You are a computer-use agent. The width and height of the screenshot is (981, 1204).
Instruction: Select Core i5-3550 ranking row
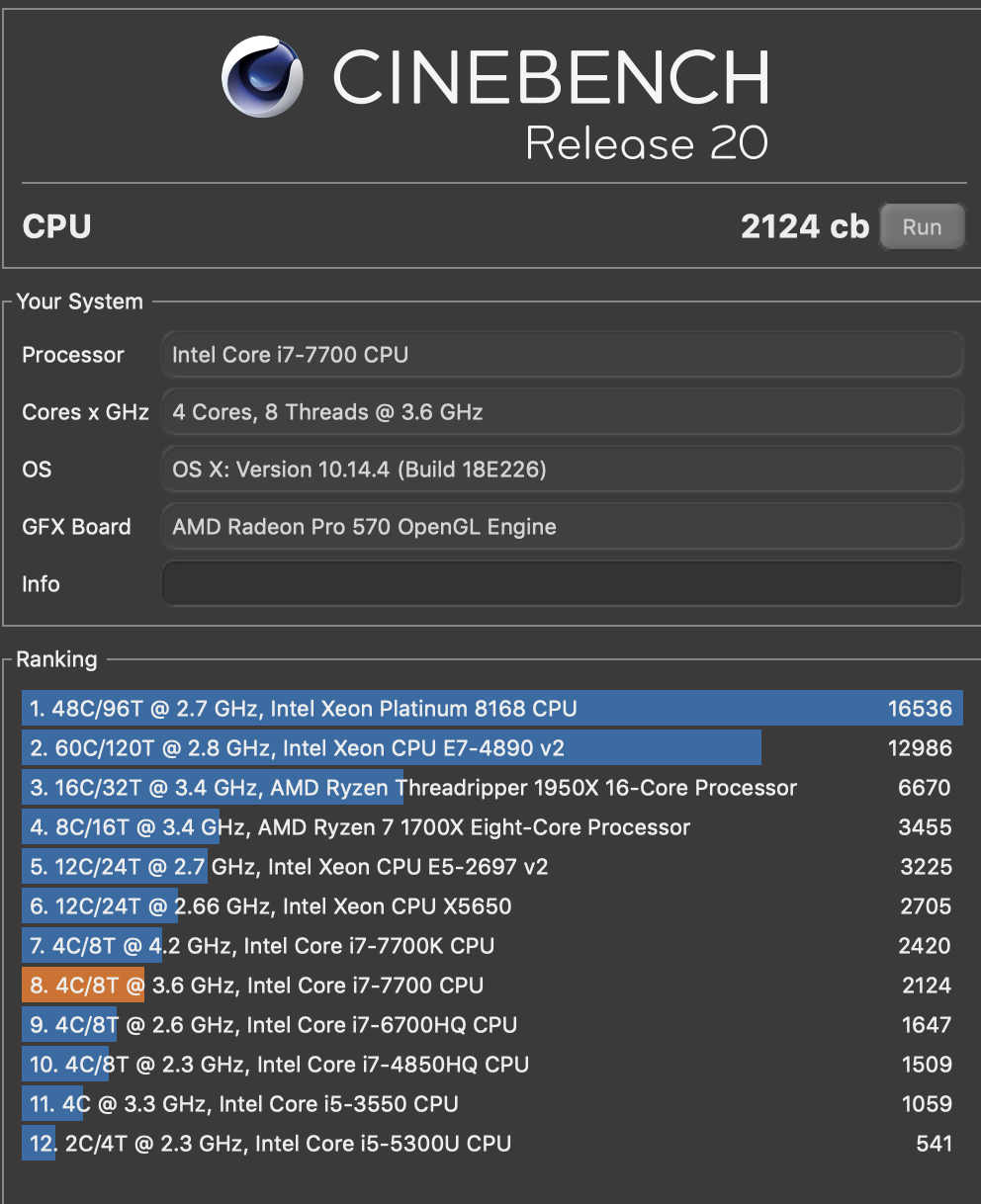(x=491, y=1104)
